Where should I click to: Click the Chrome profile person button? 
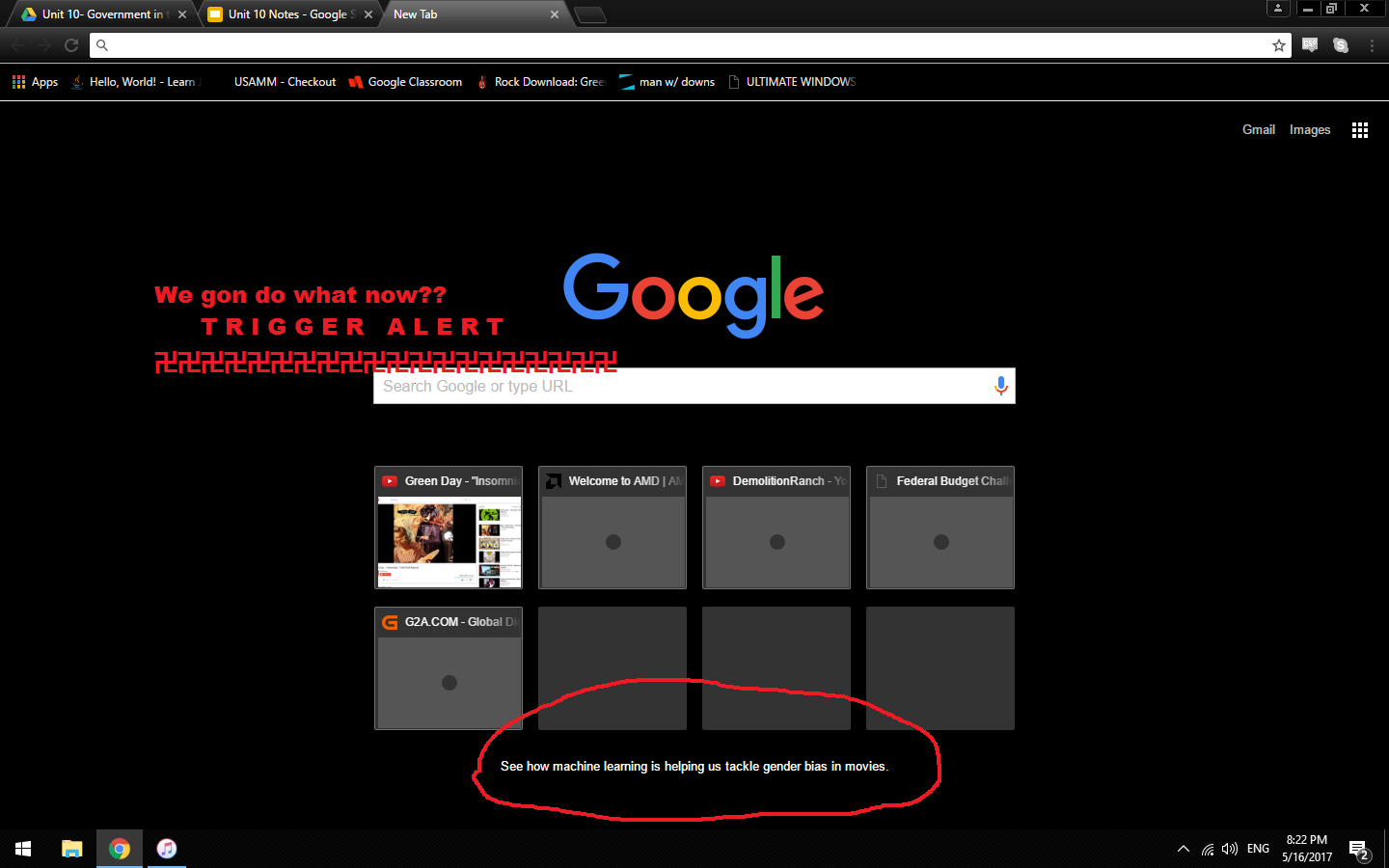1278,8
